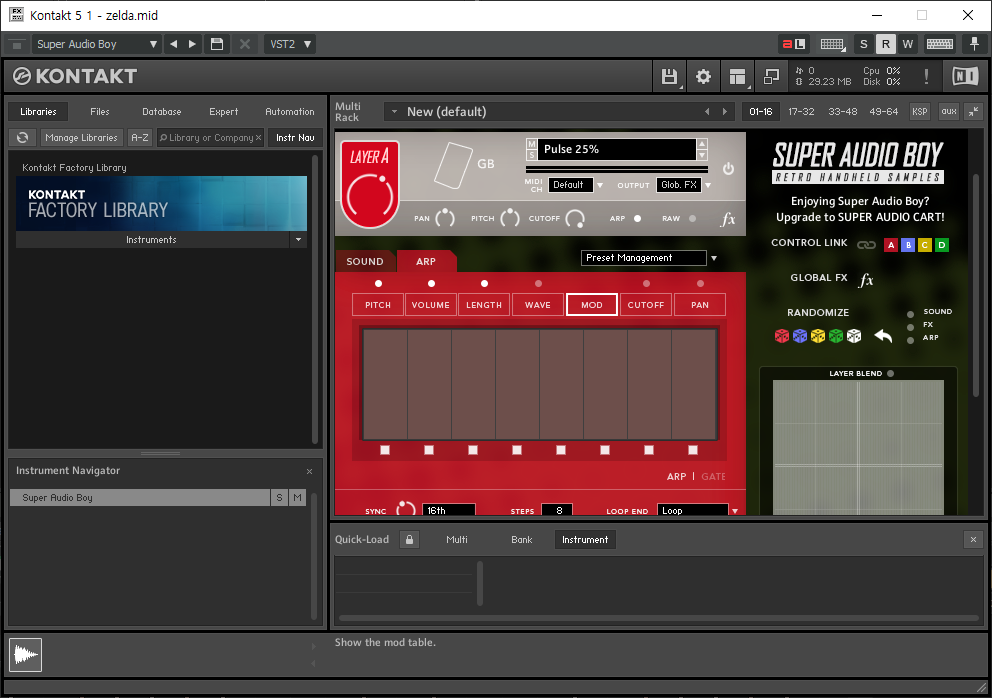This screenshot has width=992, height=698.
Task: Click the A-Z sort button
Action: click(x=140, y=137)
